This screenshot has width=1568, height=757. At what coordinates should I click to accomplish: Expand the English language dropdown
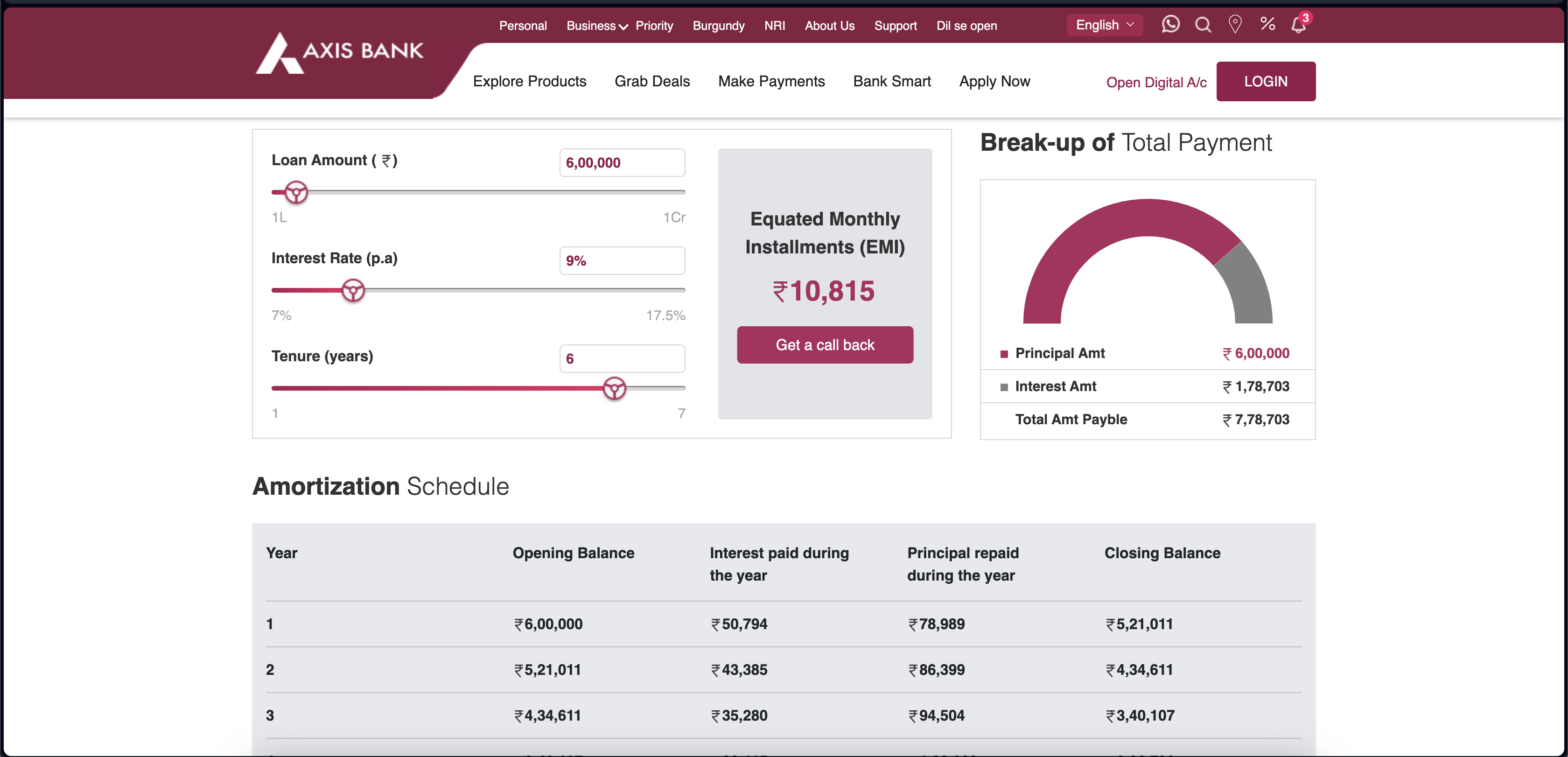1104,25
